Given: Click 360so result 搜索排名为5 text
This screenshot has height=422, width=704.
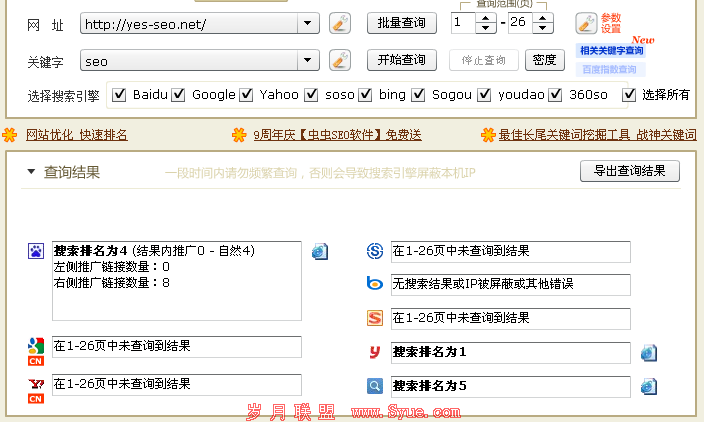Looking at the screenshot, I should pos(430,386).
